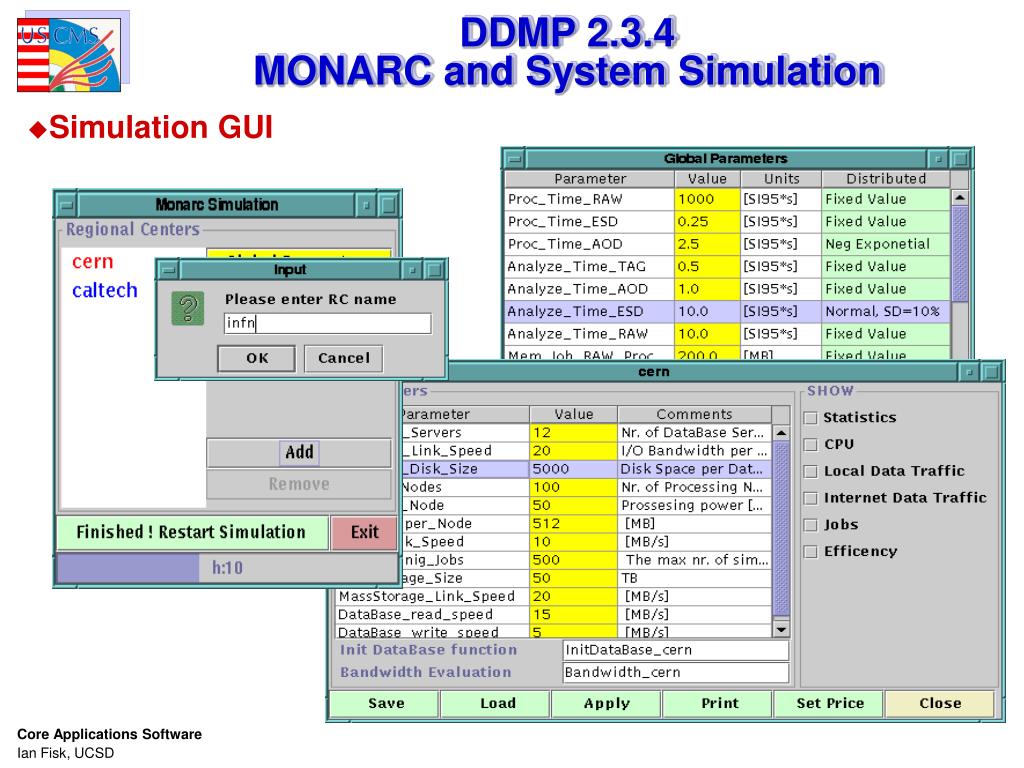Click the Remove button
1024x768 pixels.
pos(299,484)
